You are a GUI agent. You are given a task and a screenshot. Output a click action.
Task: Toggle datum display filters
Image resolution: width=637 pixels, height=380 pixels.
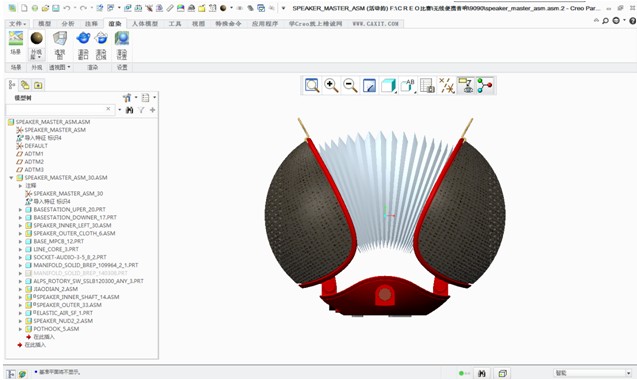click(446, 86)
